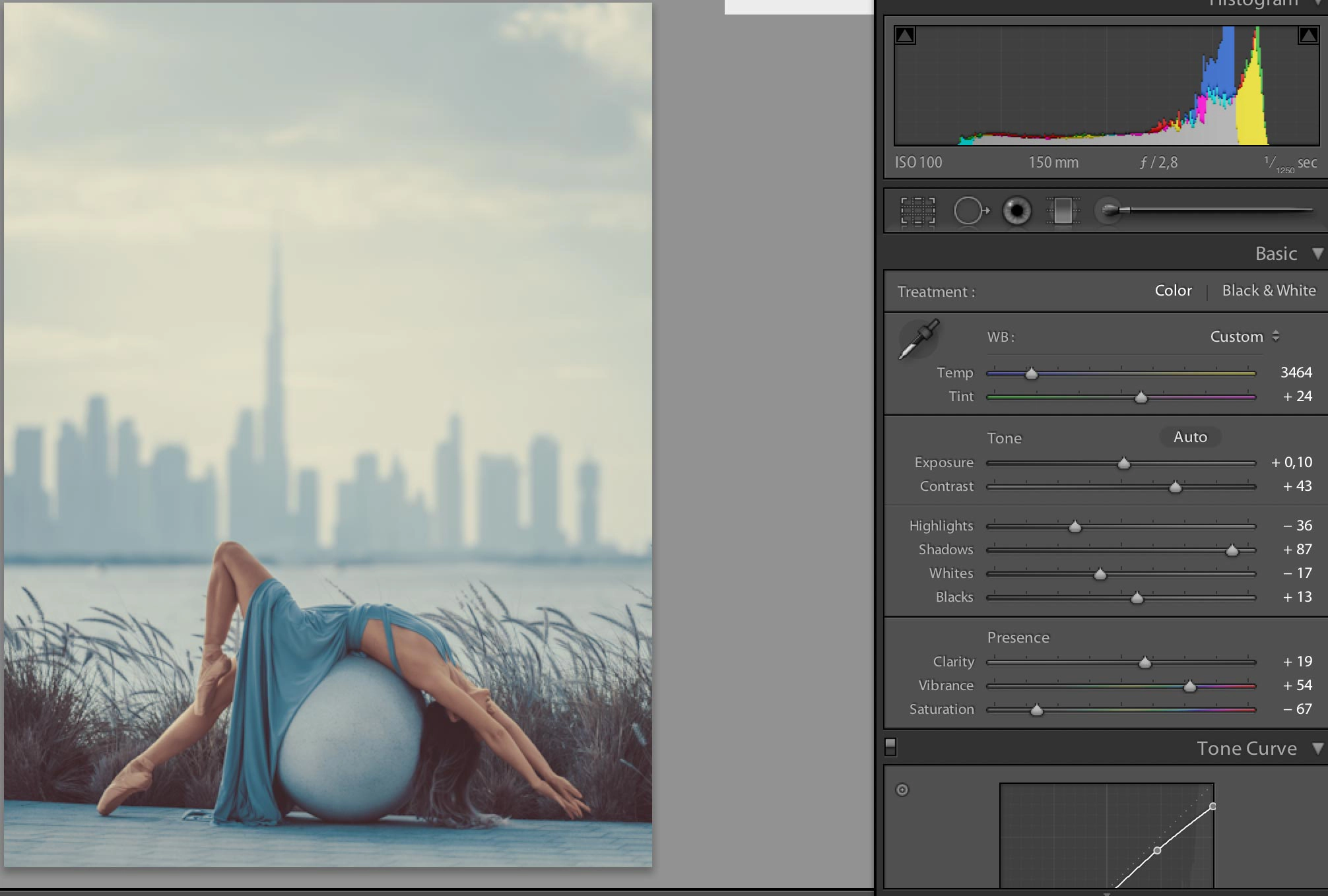This screenshot has width=1328, height=896.
Task: Edit the Tint value +24
Action: click(1297, 396)
